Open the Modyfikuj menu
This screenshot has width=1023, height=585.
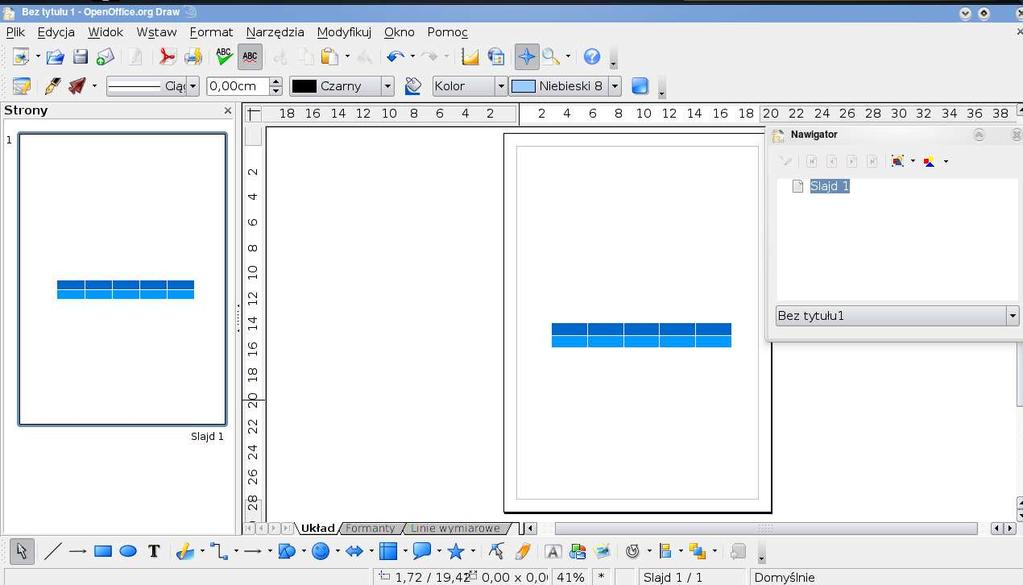tap(344, 32)
